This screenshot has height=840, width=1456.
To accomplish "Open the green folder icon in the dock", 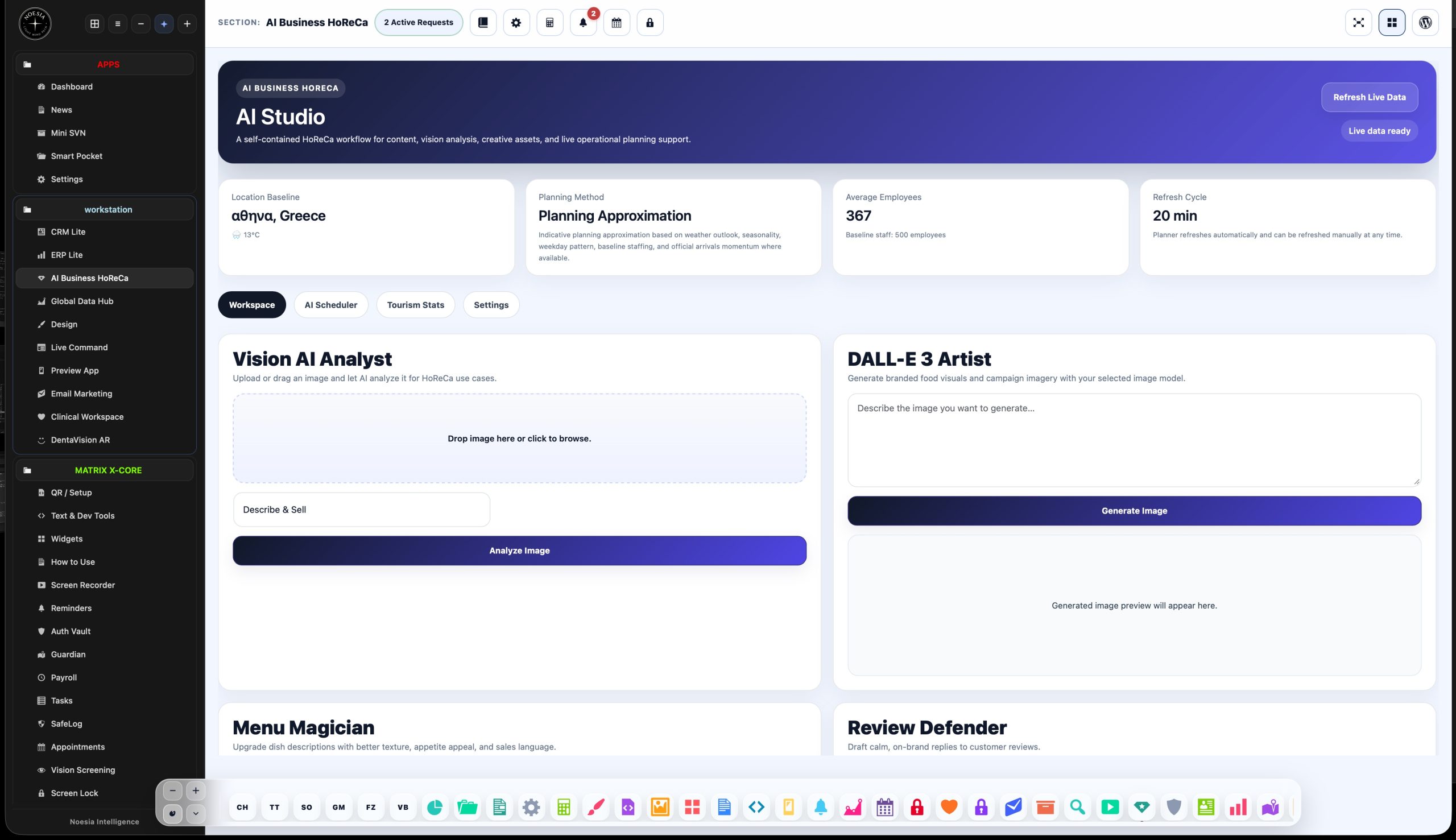I will (x=468, y=807).
